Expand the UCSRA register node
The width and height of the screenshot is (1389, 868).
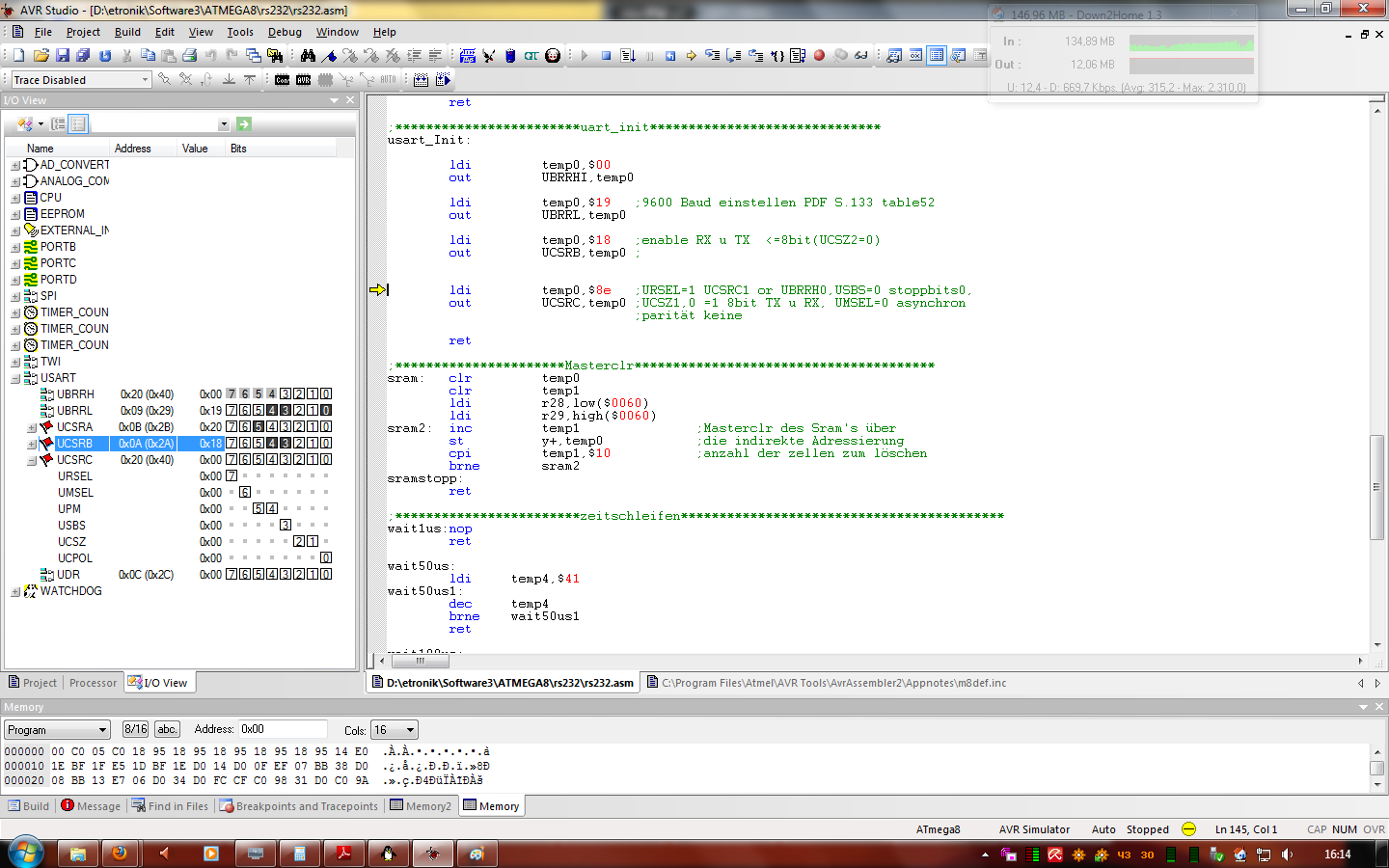pyautogui.click(x=32, y=427)
